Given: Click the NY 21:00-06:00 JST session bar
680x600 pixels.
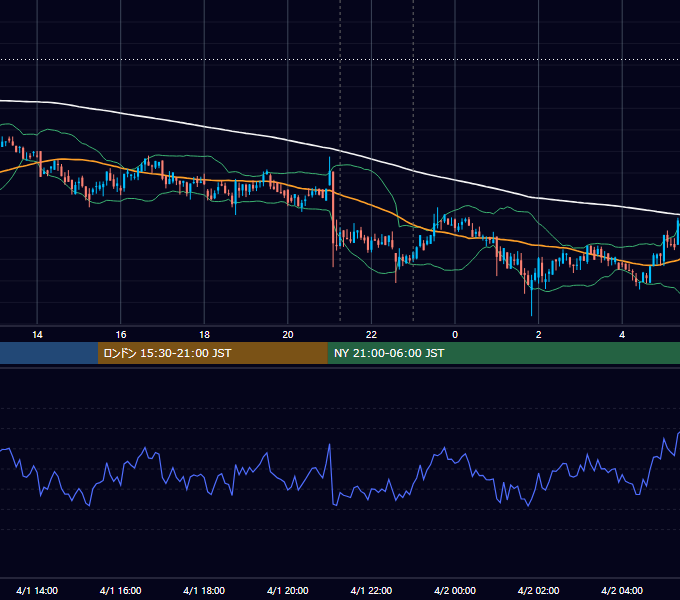Looking at the screenshot, I should (503, 353).
